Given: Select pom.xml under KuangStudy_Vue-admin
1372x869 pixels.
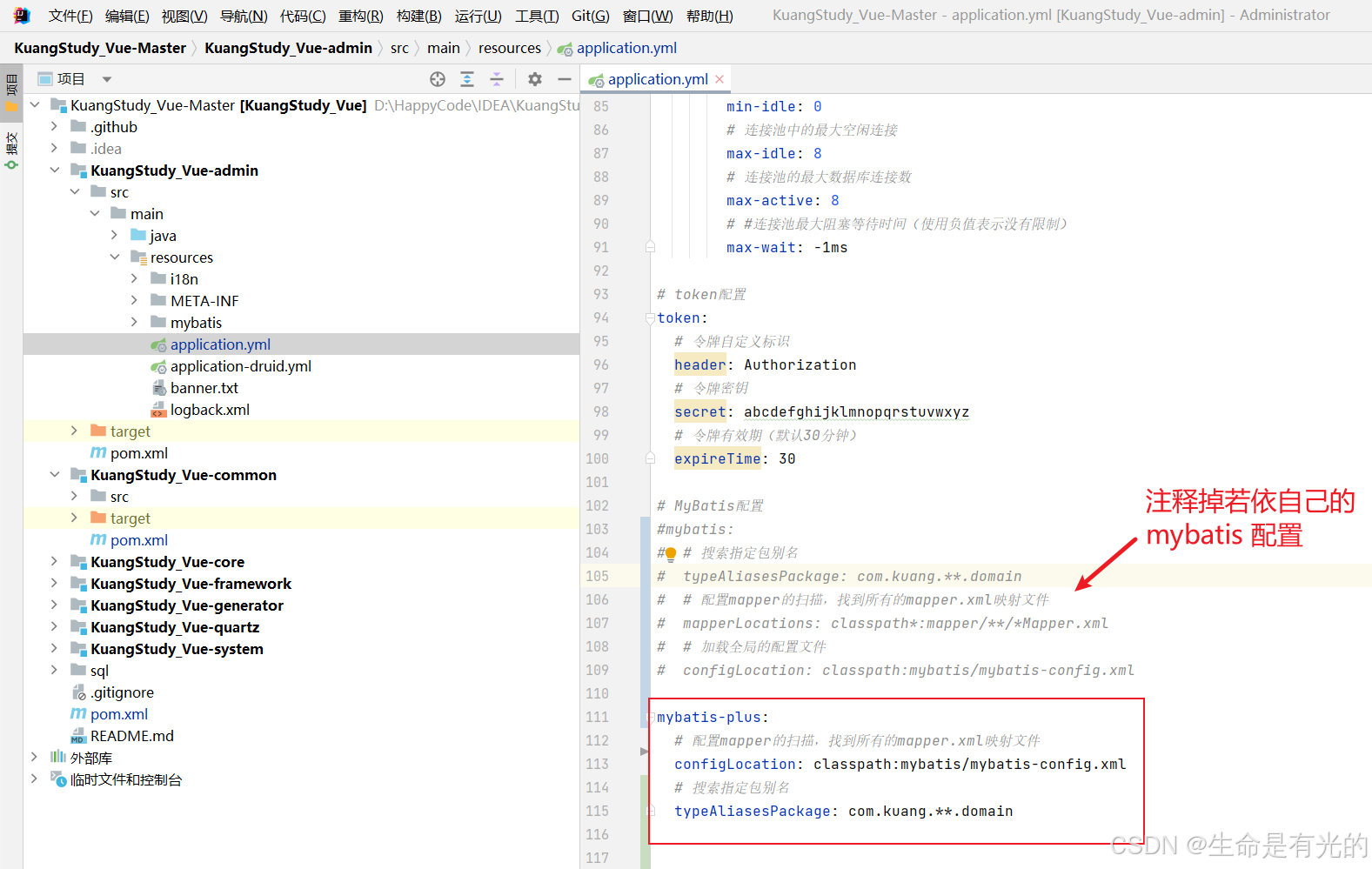Looking at the screenshot, I should 139,453.
